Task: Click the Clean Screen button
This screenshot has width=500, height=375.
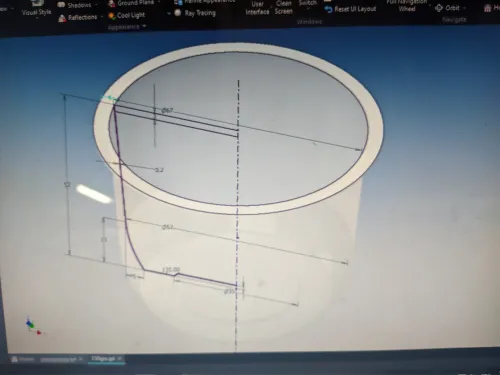Action: pos(284,7)
